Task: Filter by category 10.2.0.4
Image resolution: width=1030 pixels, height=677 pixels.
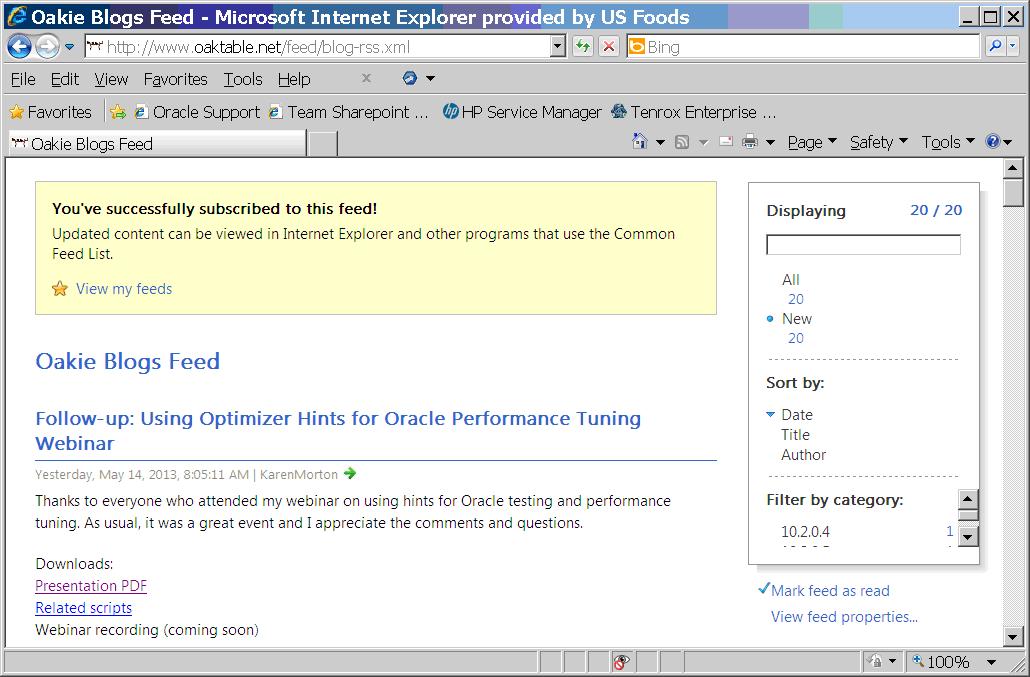Action: 805,532
